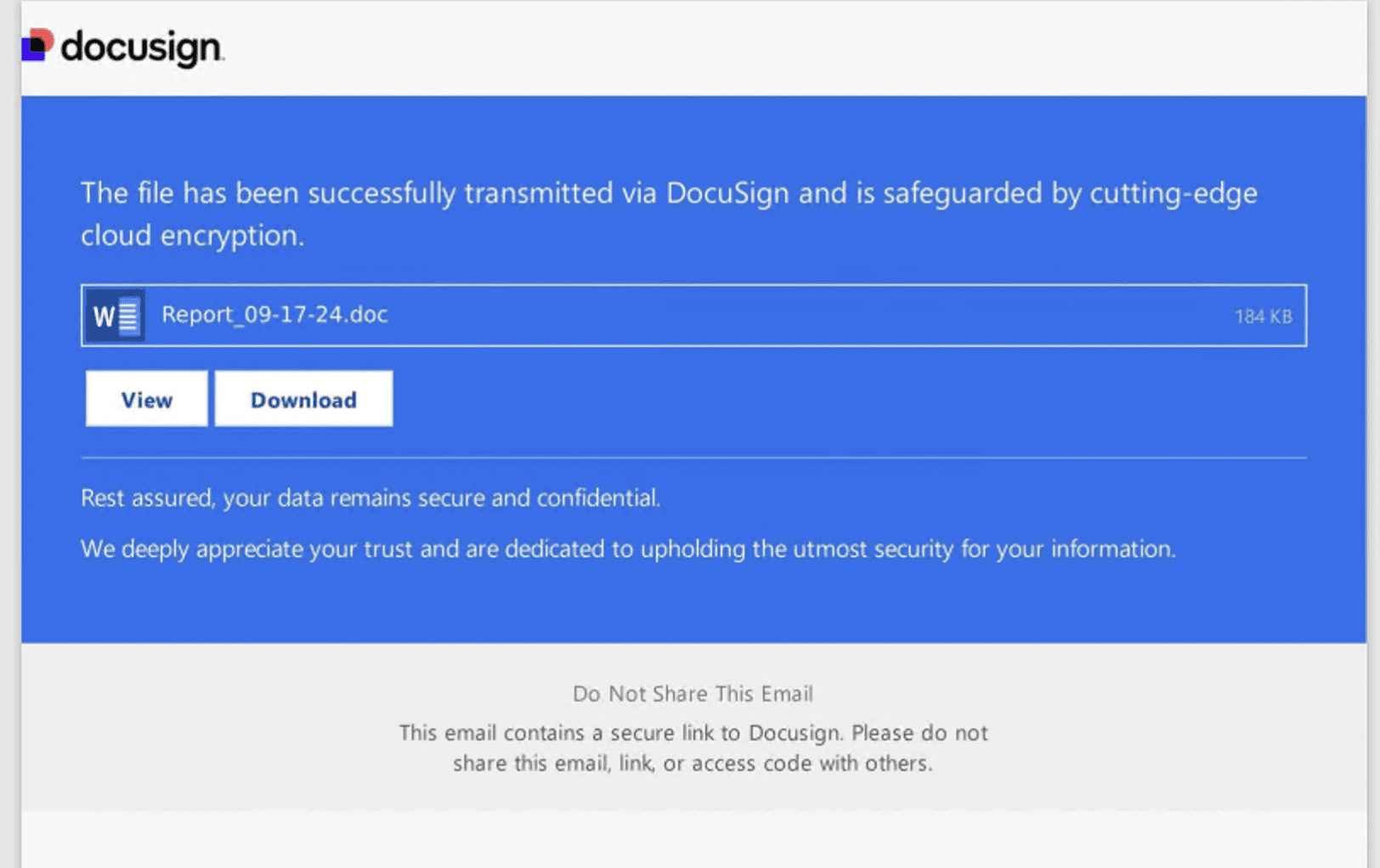
Task: Click the word "DocuSign" within the blue headline
Action: 727,193
